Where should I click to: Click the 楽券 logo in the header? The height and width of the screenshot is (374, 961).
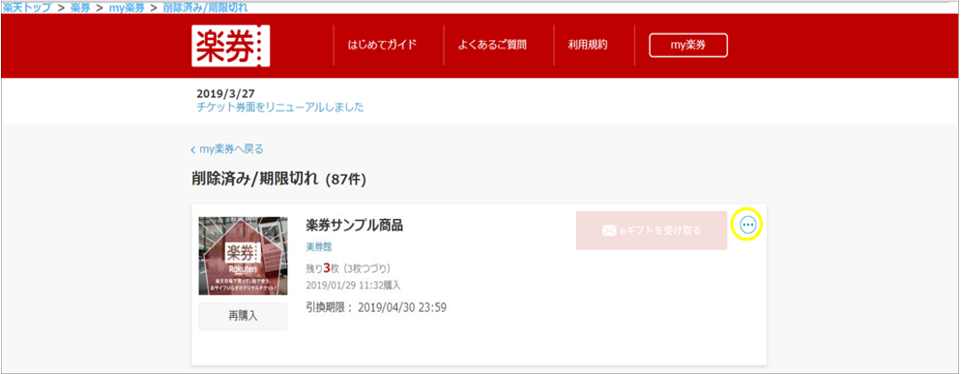[230, 45]
